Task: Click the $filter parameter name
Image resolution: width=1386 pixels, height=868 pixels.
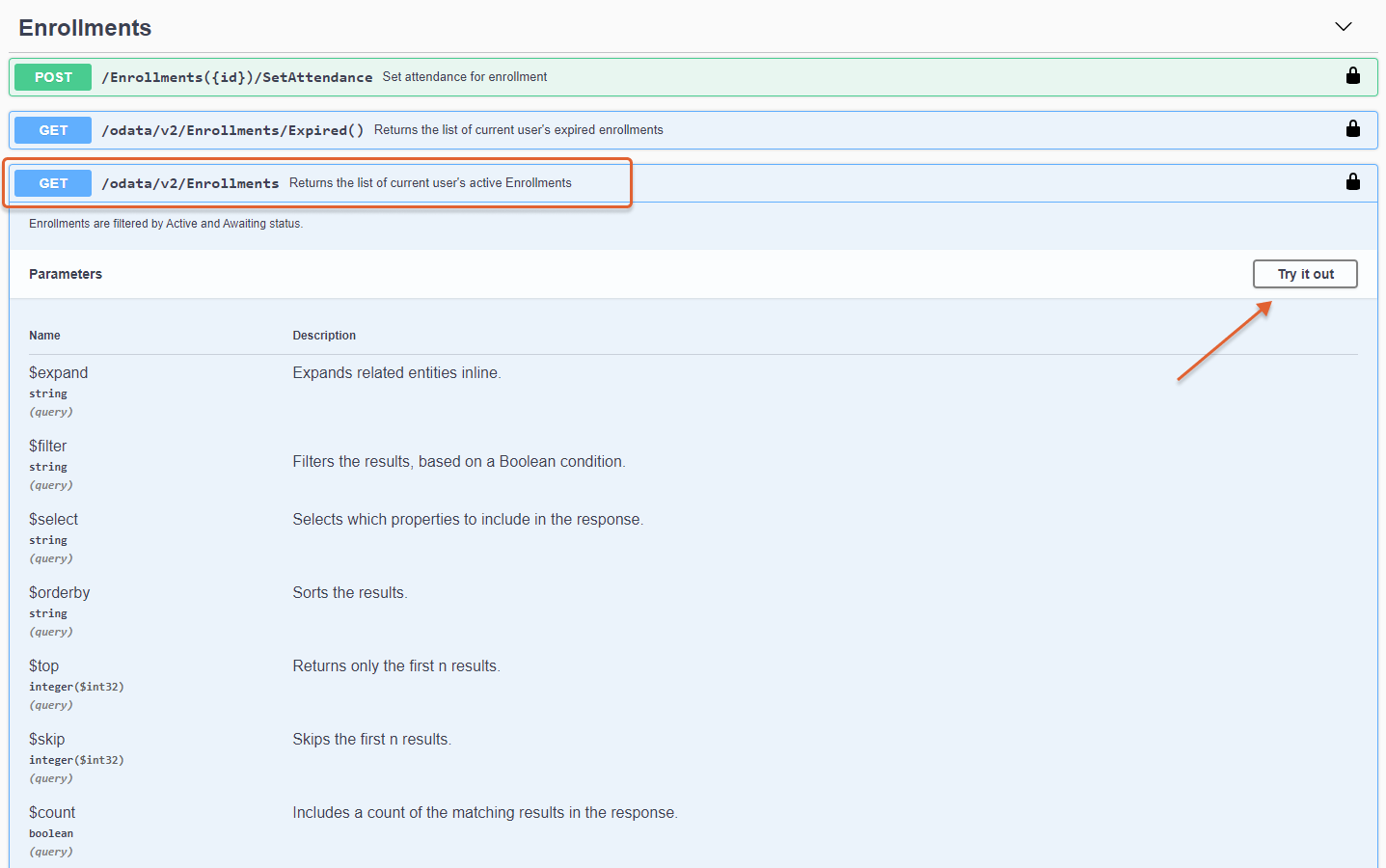Action: click(x=47, y=446)
